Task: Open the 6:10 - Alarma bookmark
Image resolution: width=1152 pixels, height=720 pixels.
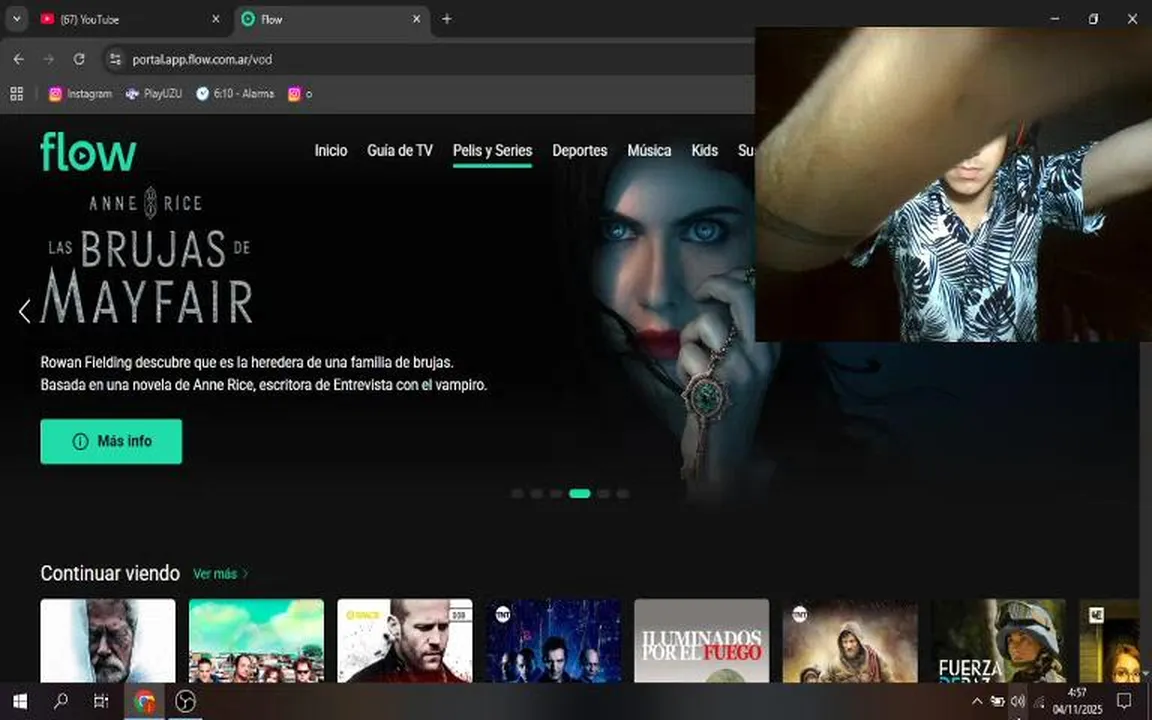Action: [x=235, y=93]
